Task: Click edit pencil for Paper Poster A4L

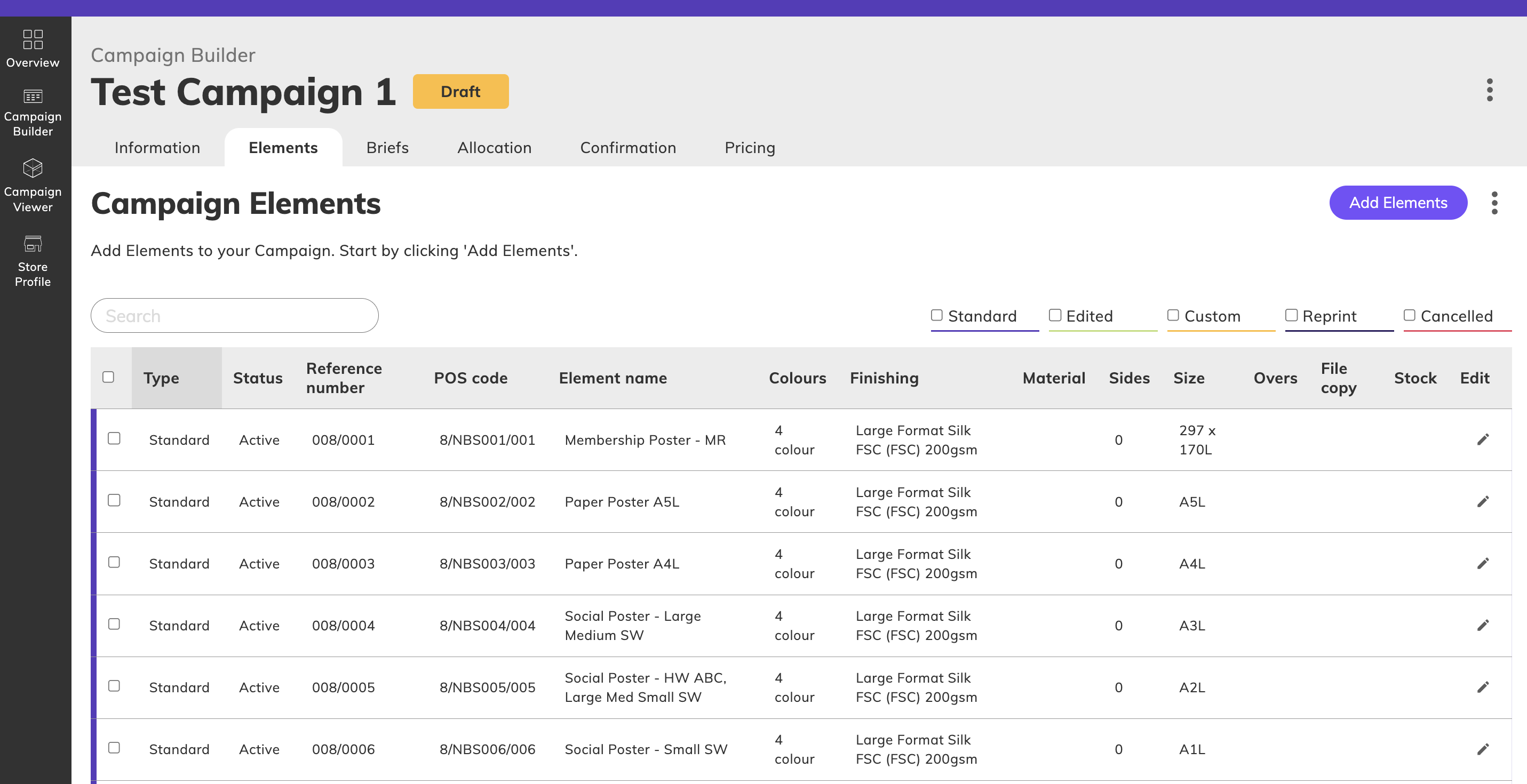Action: point(1483,564)
